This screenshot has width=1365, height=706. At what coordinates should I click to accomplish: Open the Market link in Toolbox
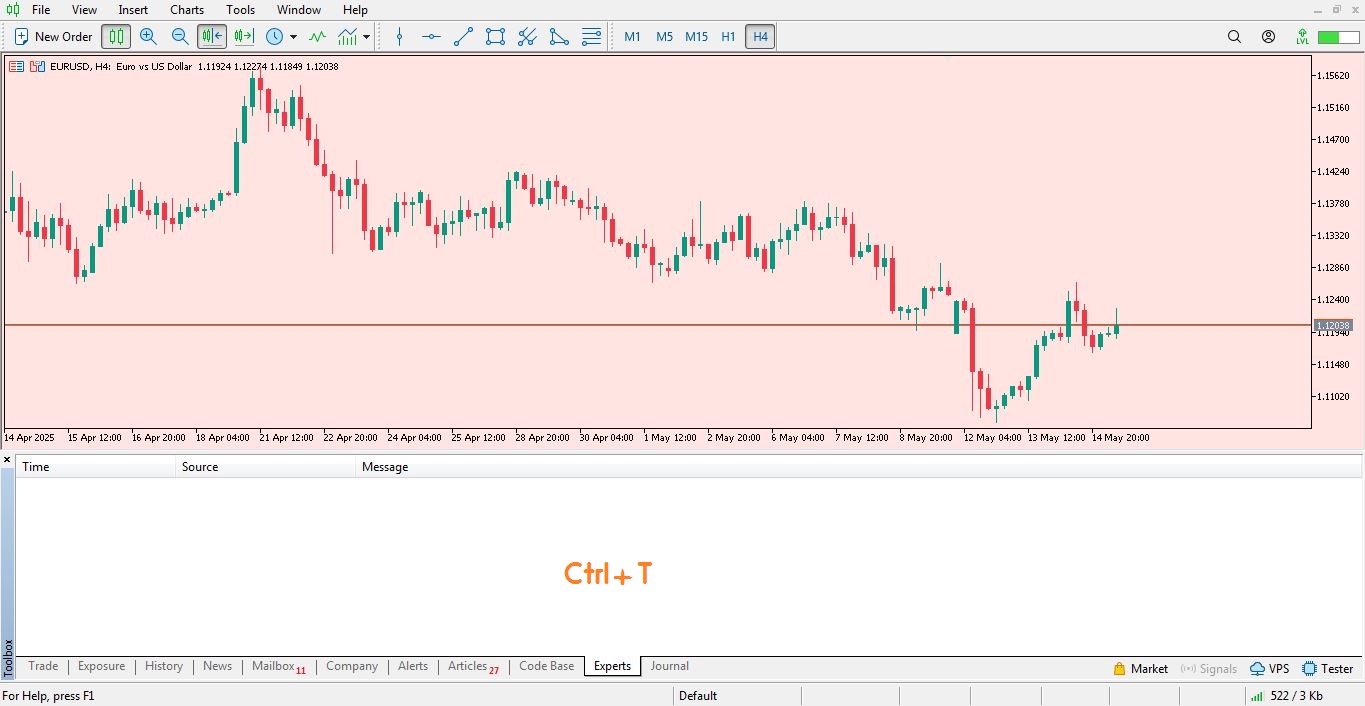point(1140,669)
